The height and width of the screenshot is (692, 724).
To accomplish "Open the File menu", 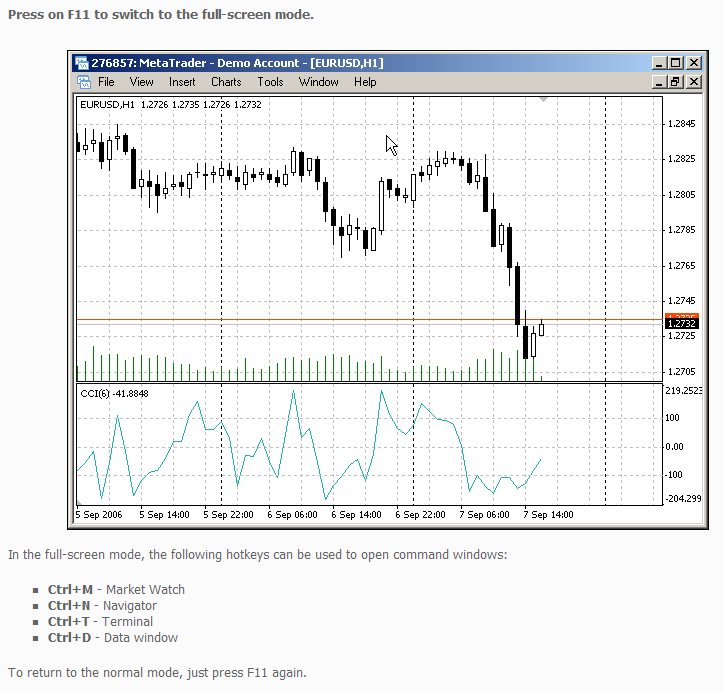I will click(x=106, y=82).
